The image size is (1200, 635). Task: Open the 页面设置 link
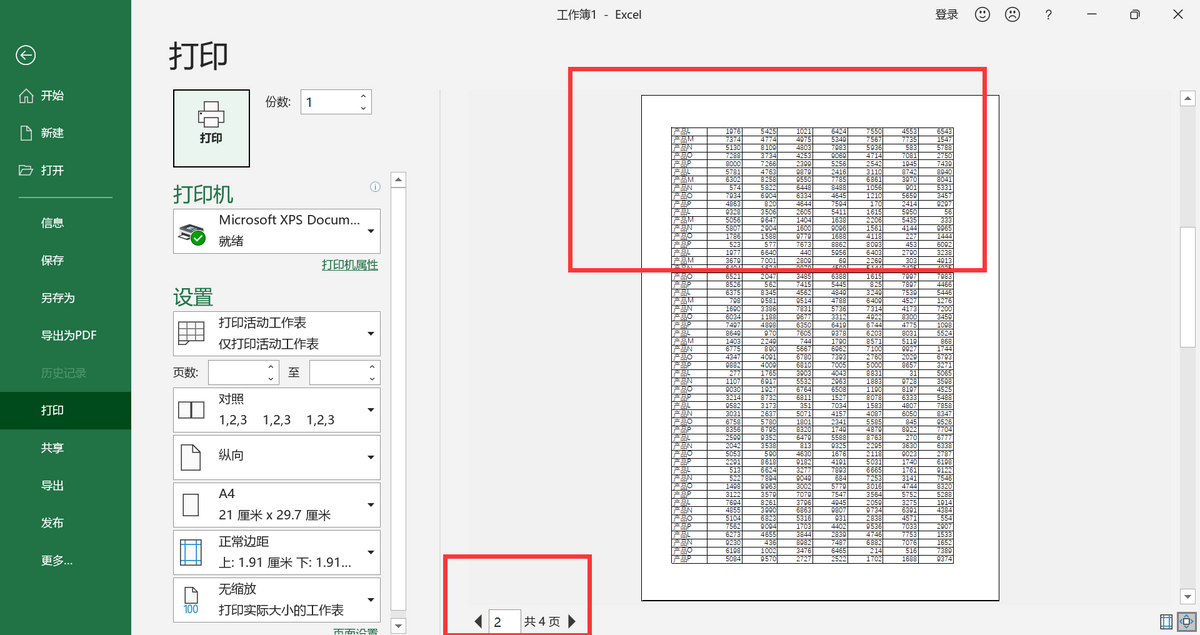(x=356, y=631)
